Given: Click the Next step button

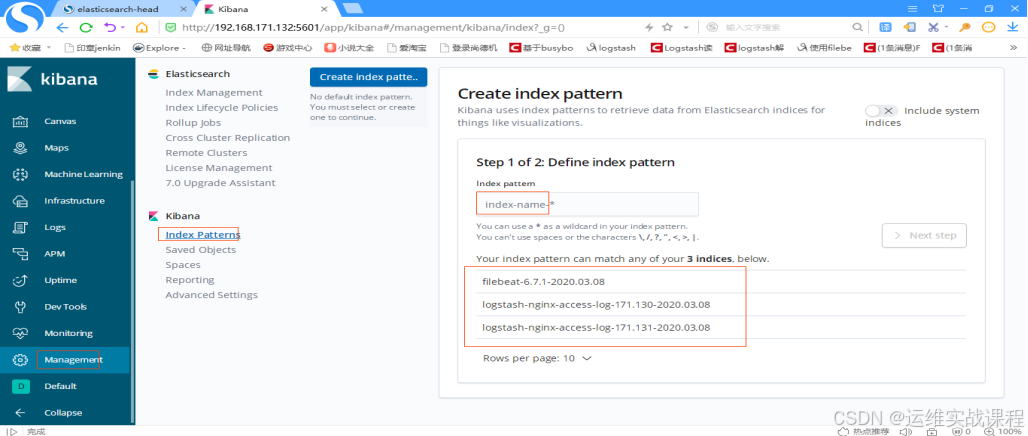Looking at the screenshot, I should click(x=924, y=235).
